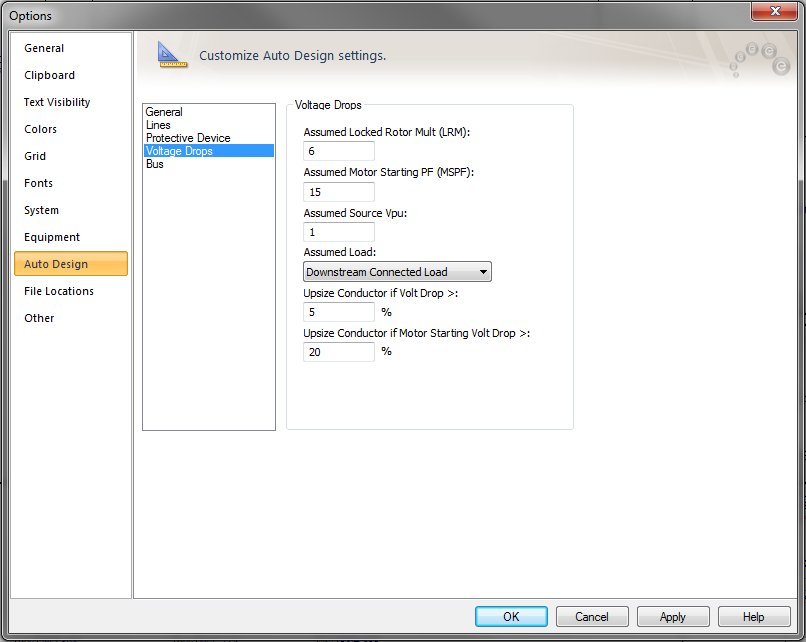This screenshot has height=642, width=806.
Task: Choose Protective Device in the list
Action: coord(209,138)
